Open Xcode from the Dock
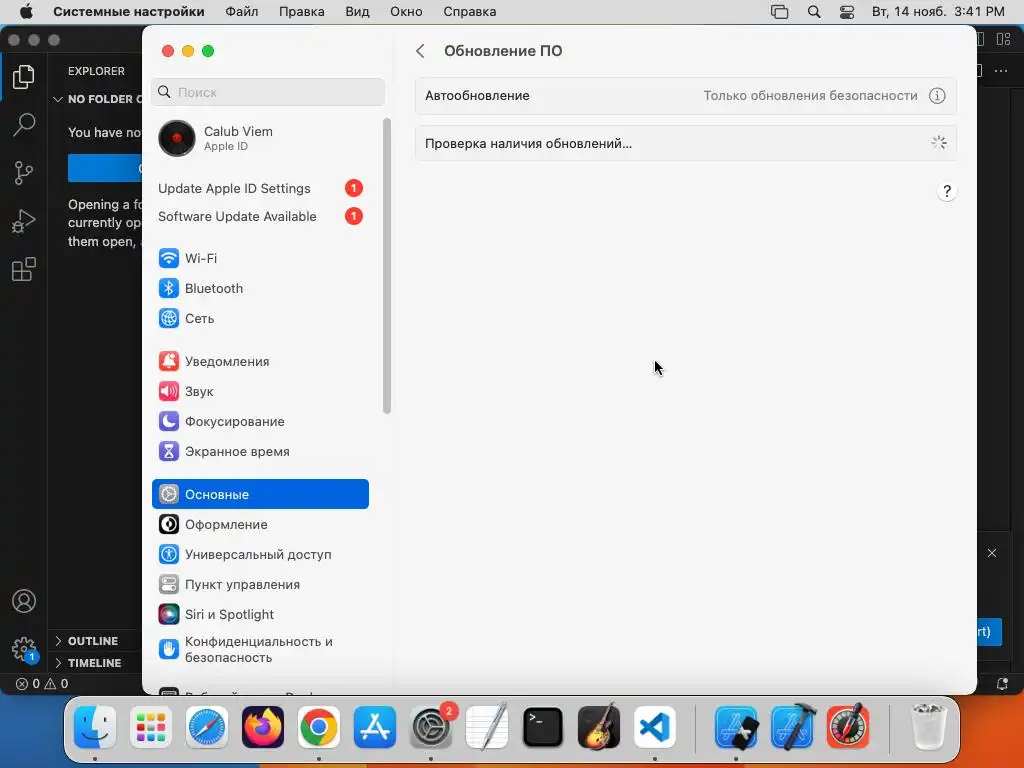Image resolution: width=1024 pixels, height=768 pixels. (792, 727)
